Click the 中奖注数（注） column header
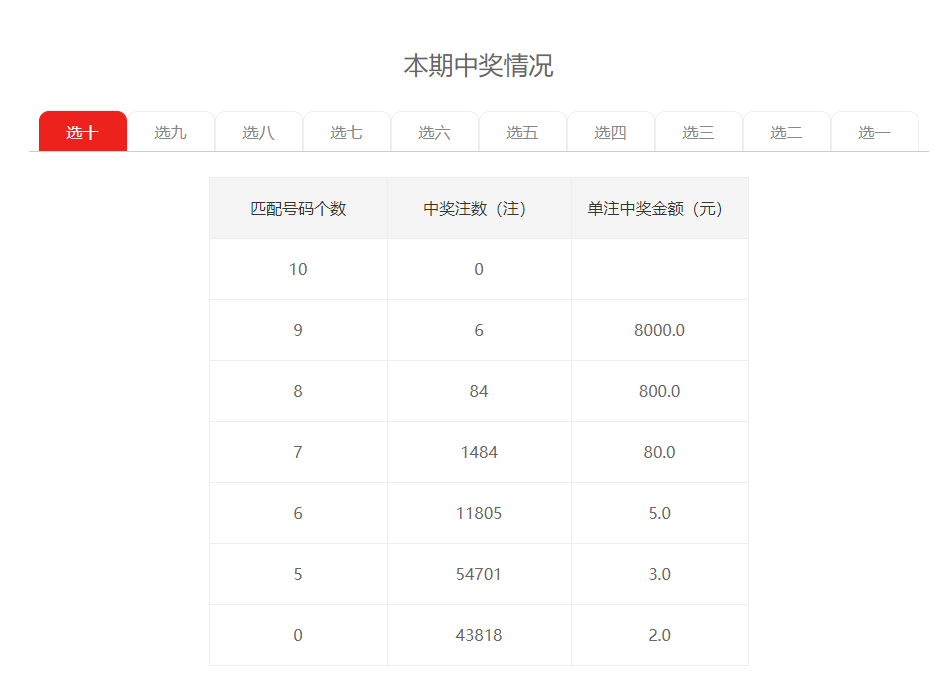Viewport: 951px width, 674px height. (x=479, y=209)
